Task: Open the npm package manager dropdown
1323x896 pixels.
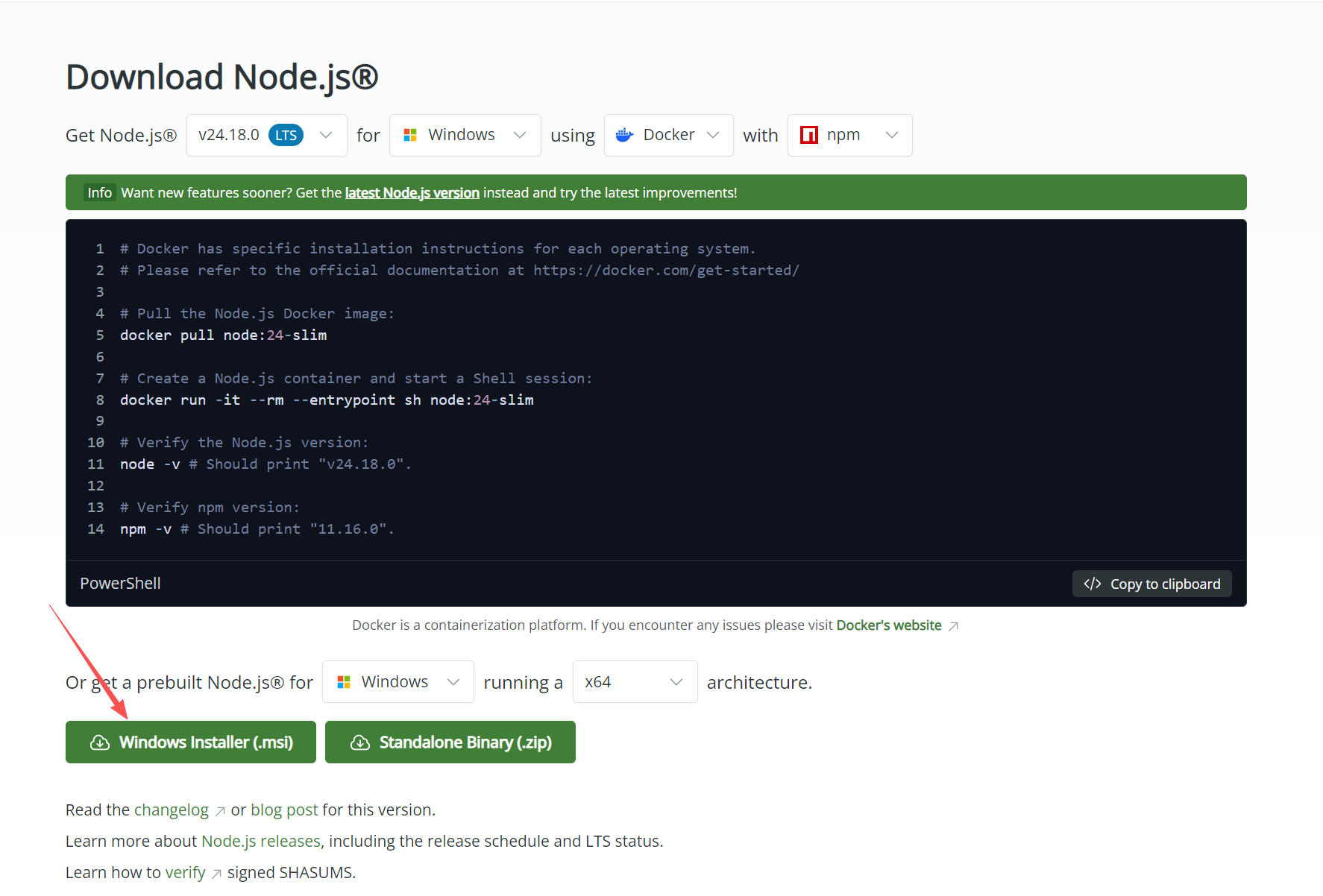Action: click(849, 135)
